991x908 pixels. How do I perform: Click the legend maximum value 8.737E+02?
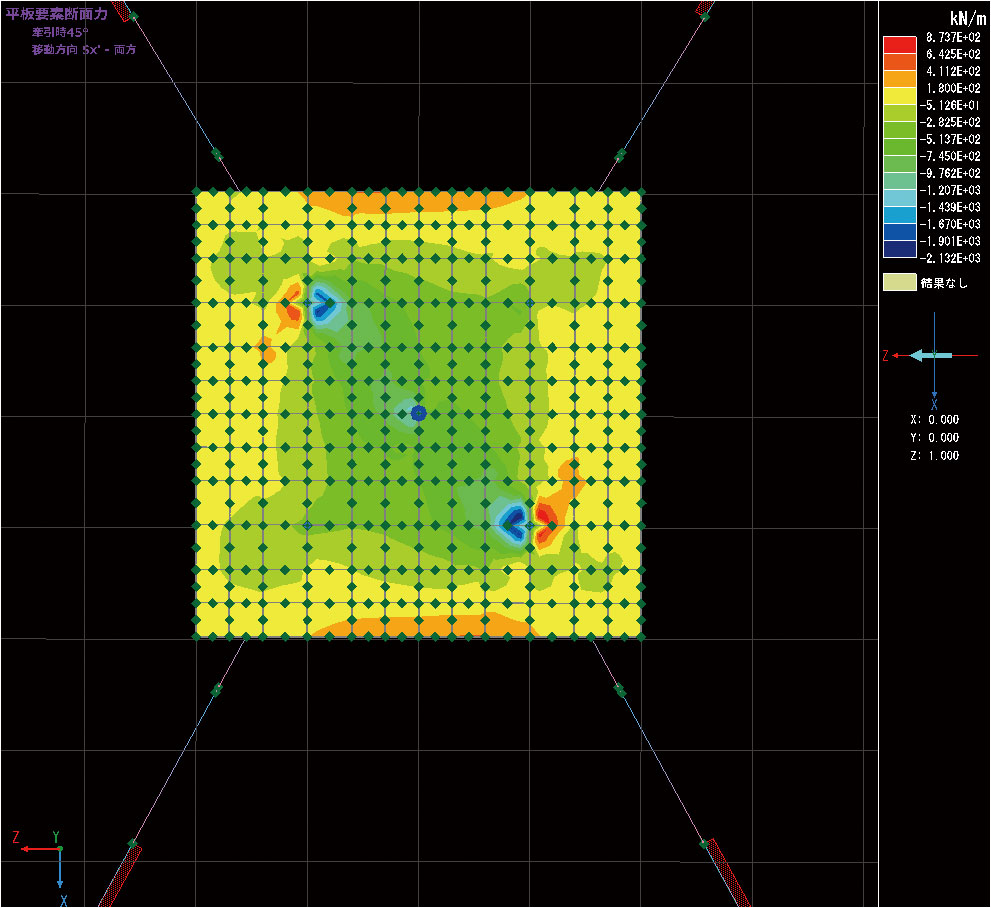953,37
